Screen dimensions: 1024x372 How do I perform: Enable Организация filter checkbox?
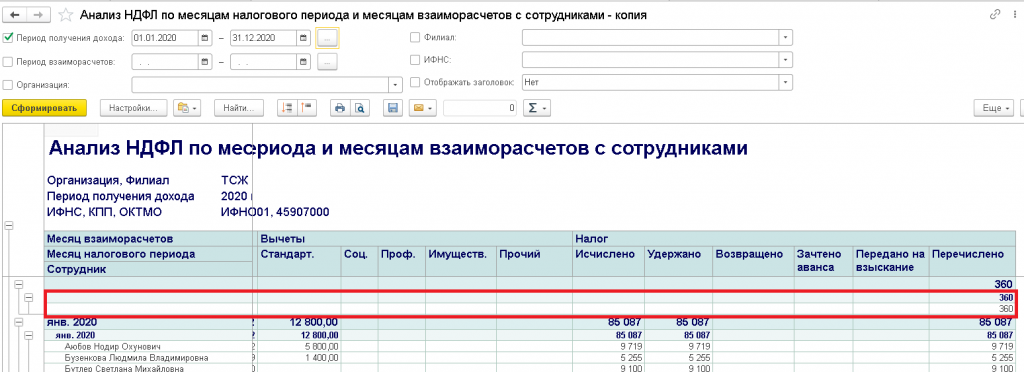pyautogui.click(x=8, y=84)
